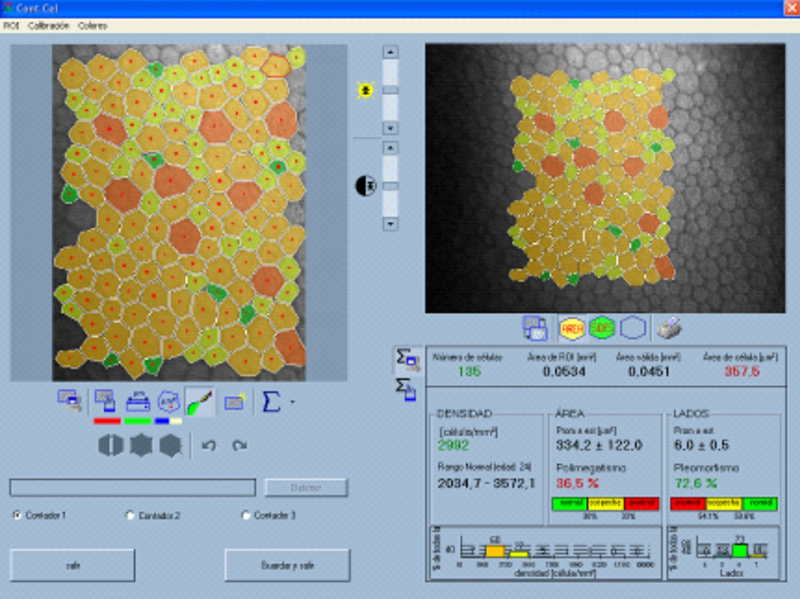Click contrast scrollbar down arrow

pyautogui.click(x=390, y=224)
